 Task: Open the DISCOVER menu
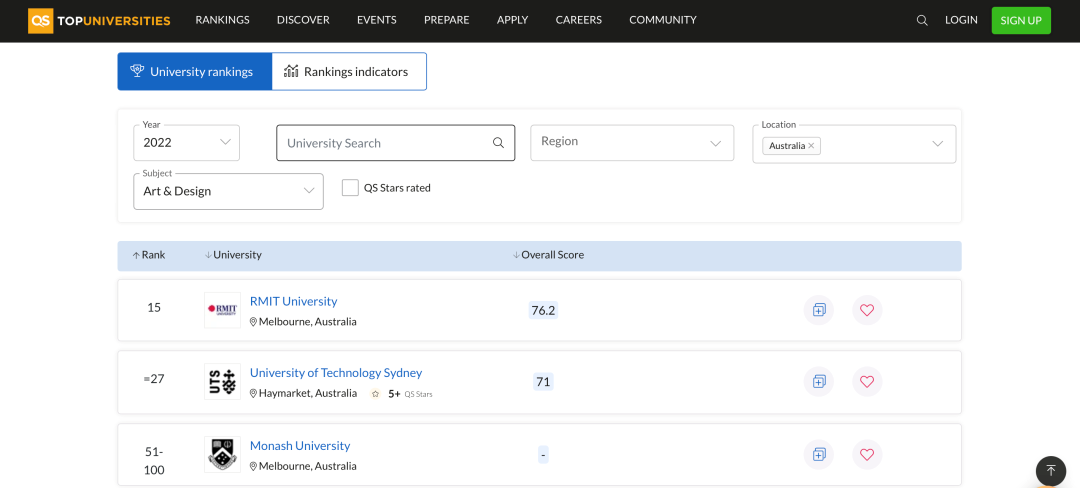point(303,20)
